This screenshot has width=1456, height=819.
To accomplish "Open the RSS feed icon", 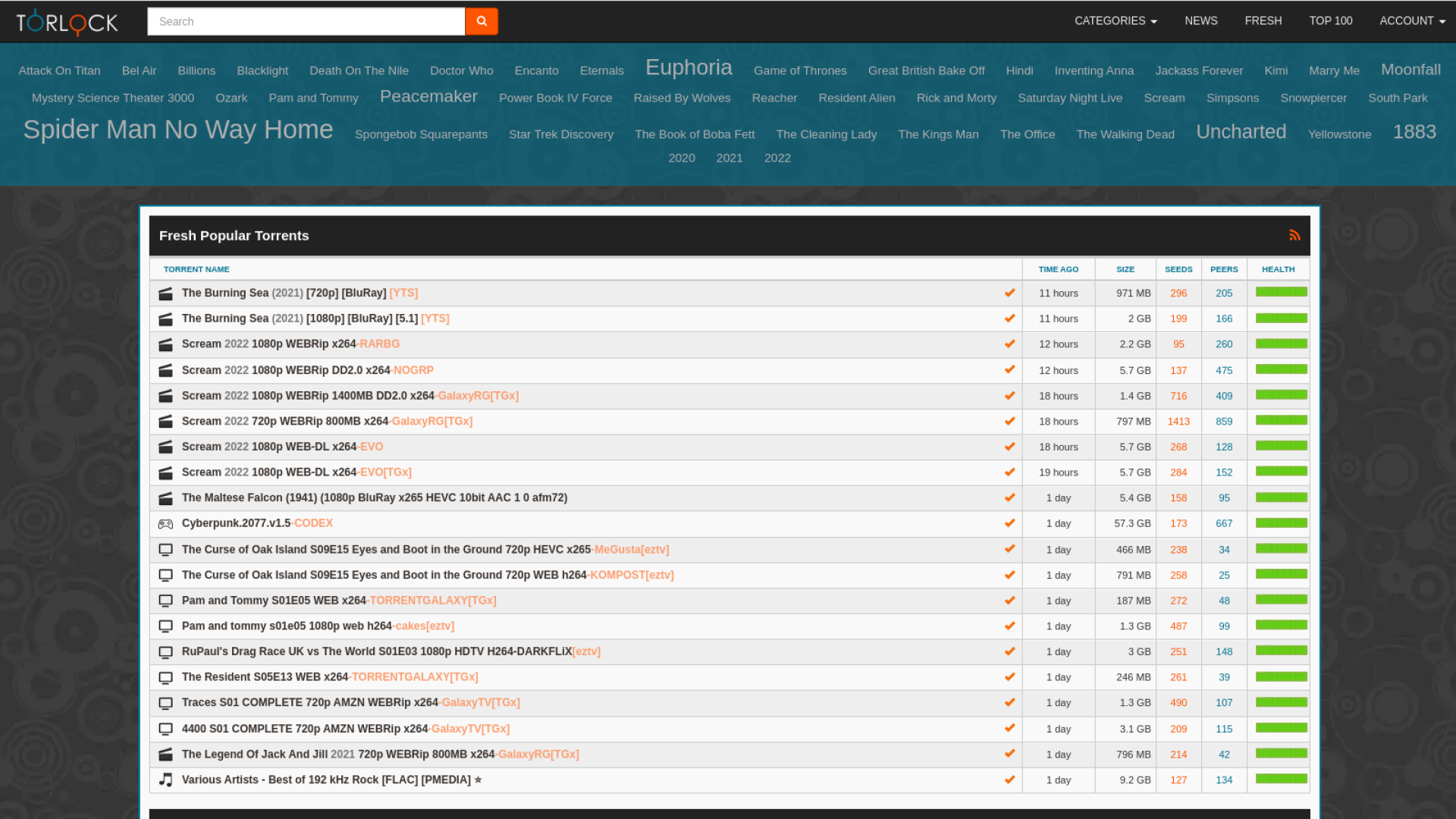I will pyautogui.click(x=1294, y=236).
